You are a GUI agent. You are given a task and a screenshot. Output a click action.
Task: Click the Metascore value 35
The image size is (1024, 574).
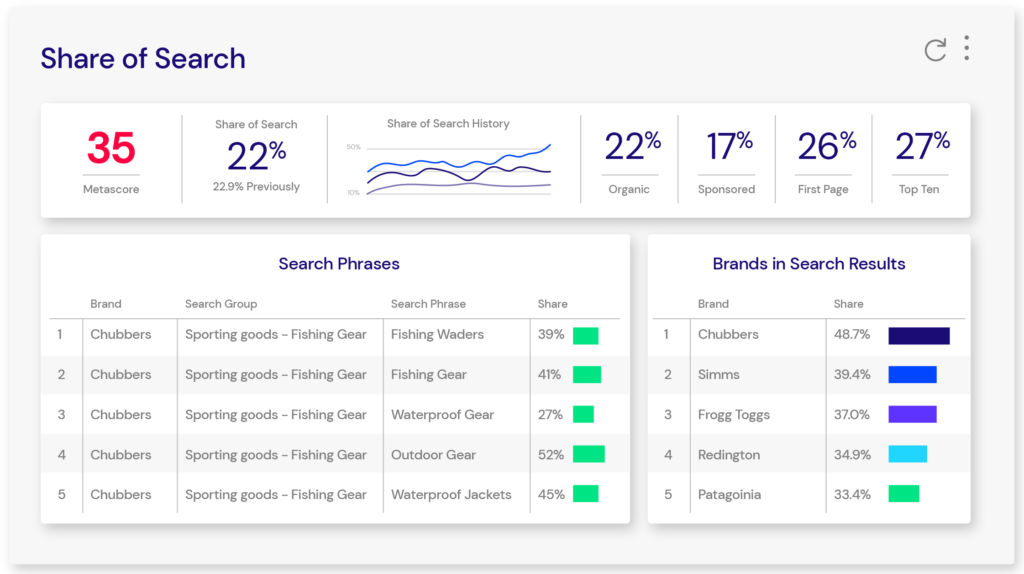click(x=111, y=148)
